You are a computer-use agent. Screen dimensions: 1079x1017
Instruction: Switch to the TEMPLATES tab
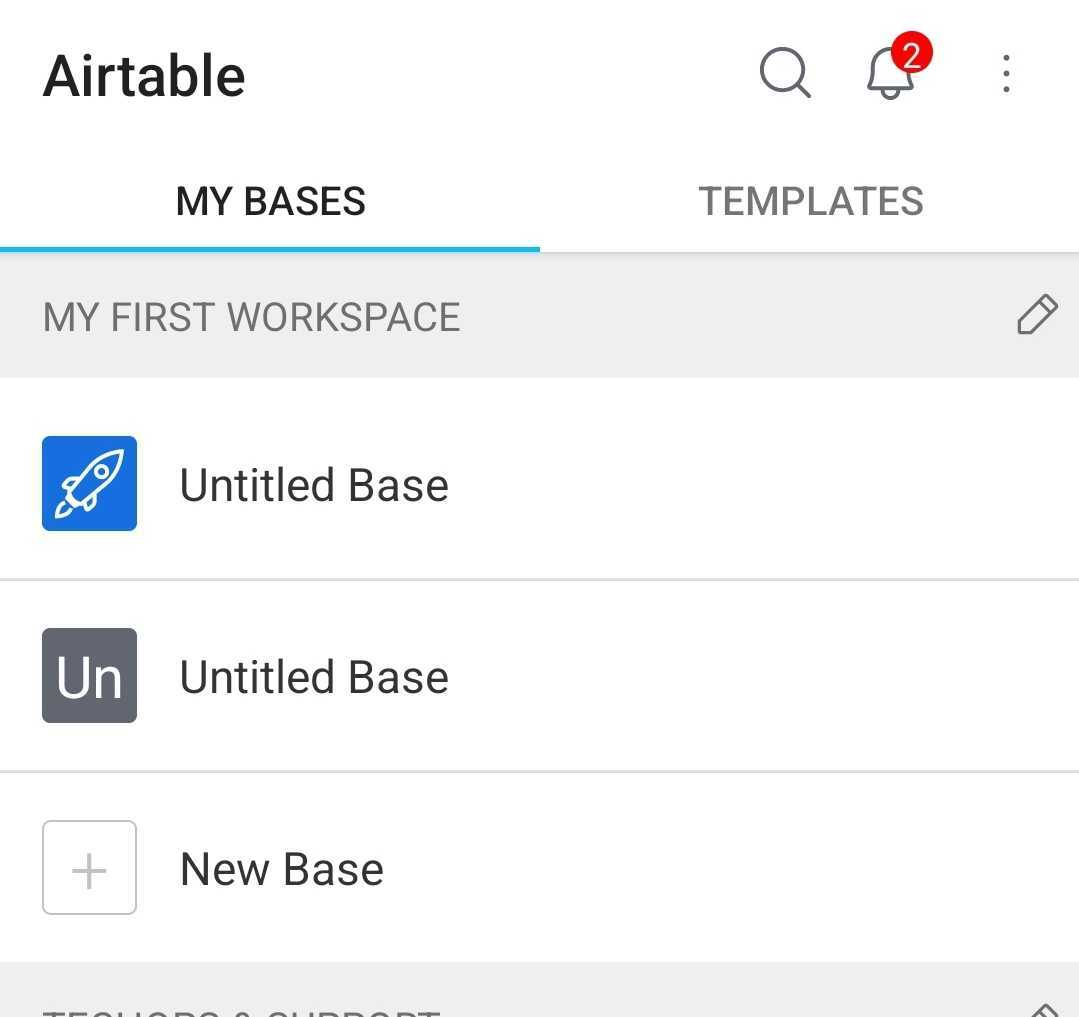click(810, 201)
